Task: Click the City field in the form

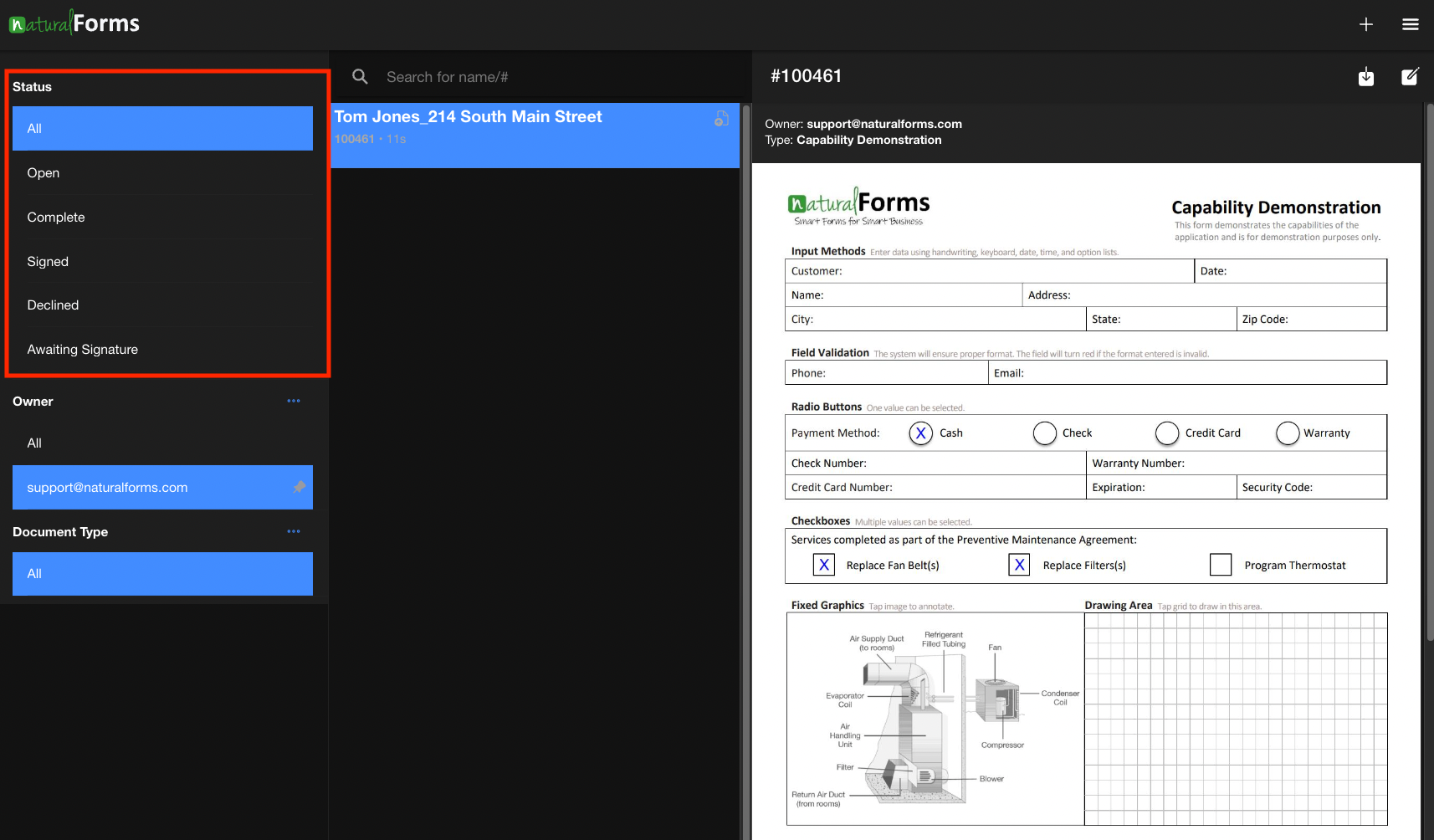Action: (935, 319)
